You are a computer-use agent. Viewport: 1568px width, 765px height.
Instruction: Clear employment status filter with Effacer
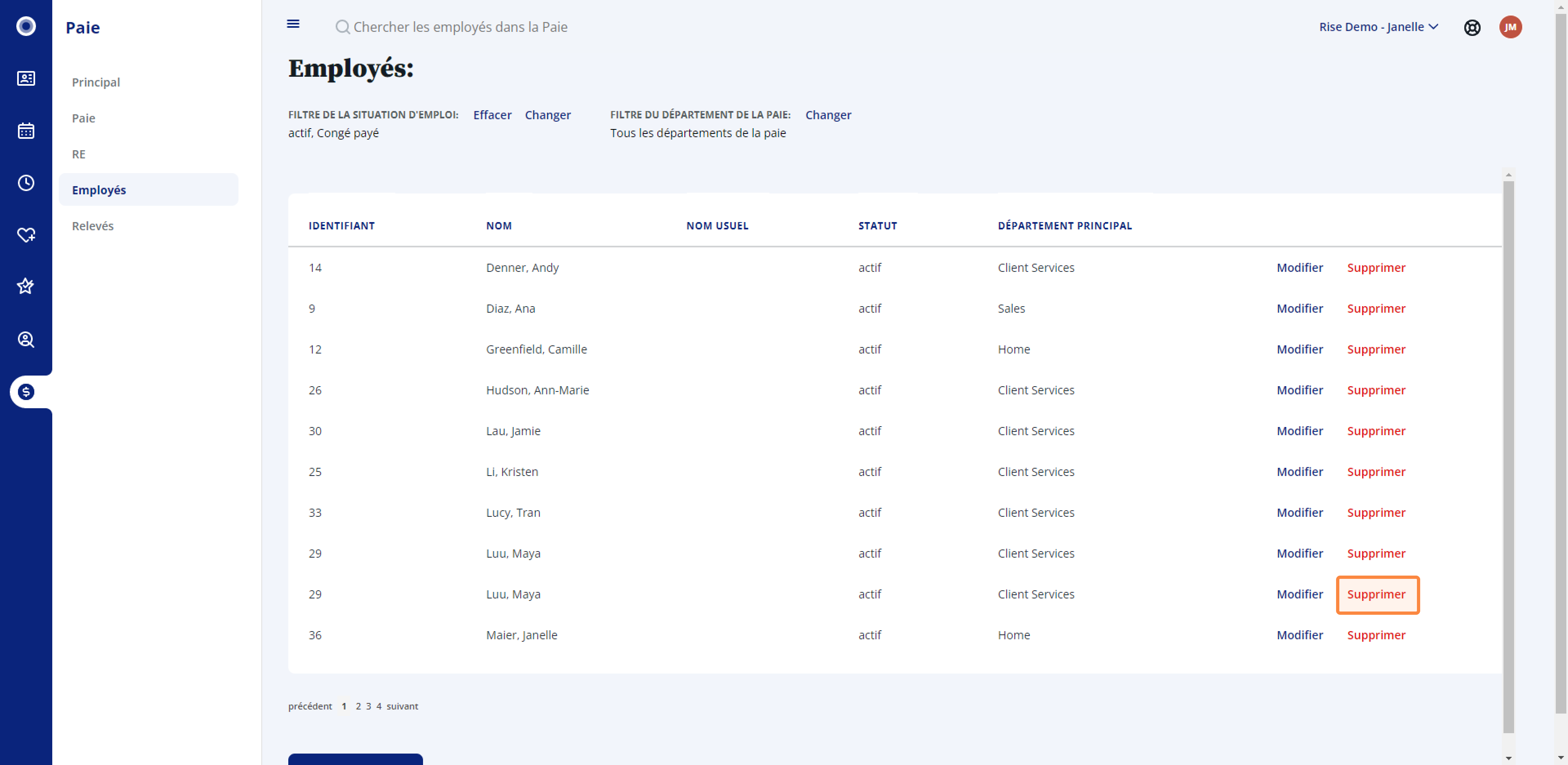pyautogui.click(x=492, y=115)
